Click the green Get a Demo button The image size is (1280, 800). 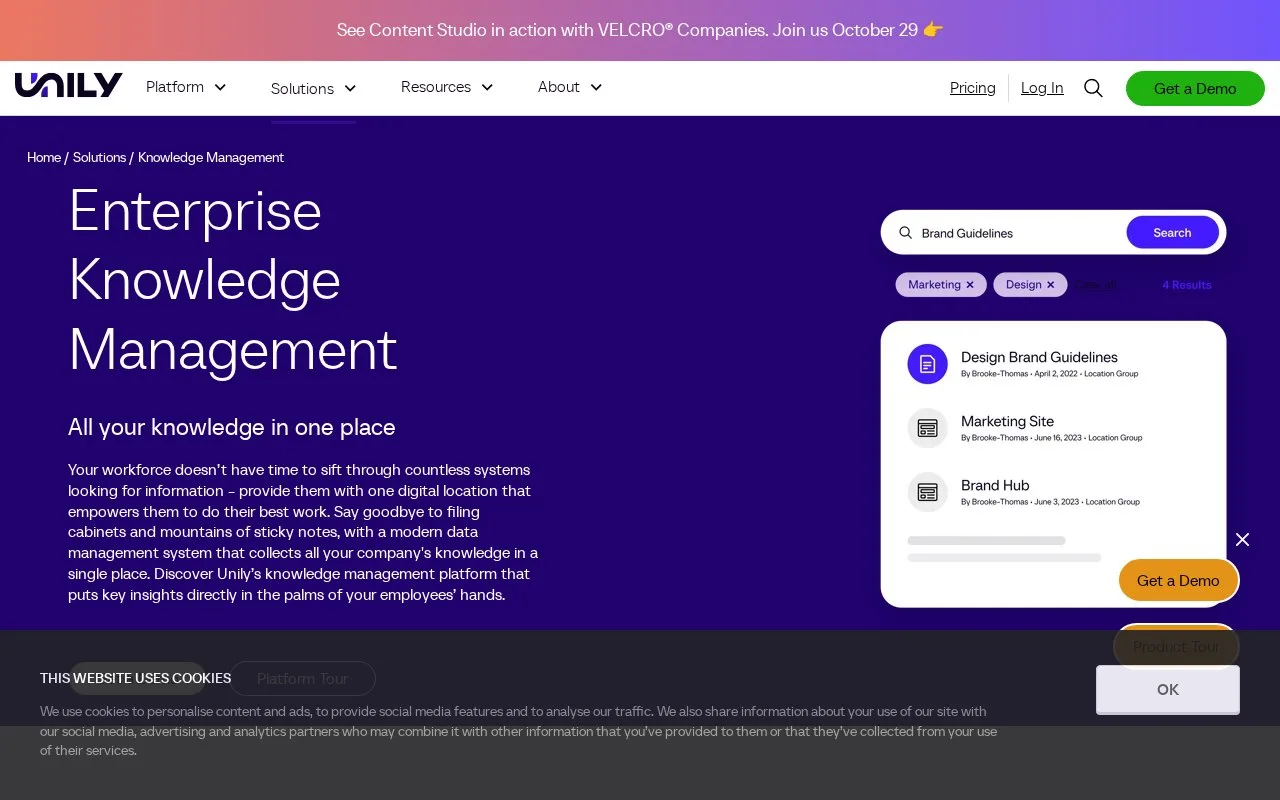(x=1195, y=88)
